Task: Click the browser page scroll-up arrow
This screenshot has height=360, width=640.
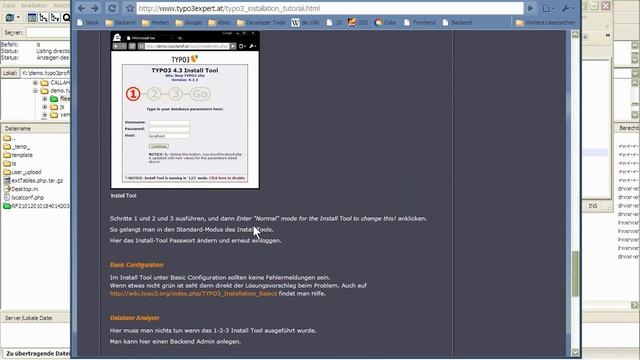Action: 575,35
